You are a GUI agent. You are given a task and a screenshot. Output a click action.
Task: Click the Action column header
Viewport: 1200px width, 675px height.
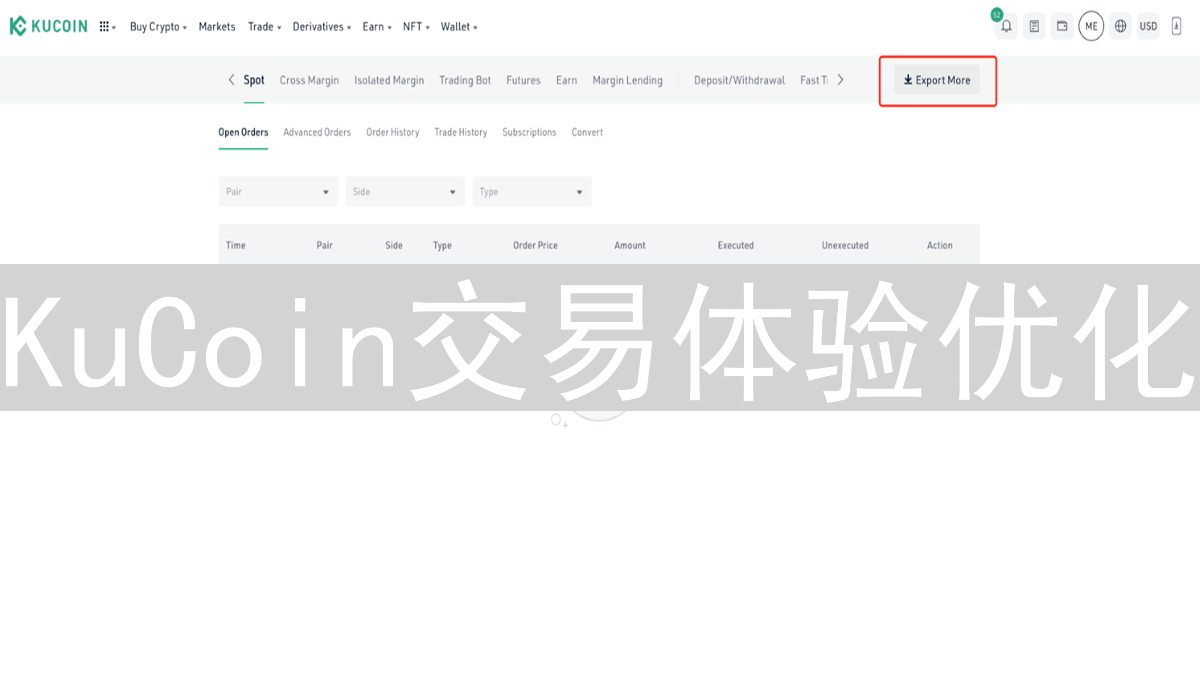tap(940, 245)
